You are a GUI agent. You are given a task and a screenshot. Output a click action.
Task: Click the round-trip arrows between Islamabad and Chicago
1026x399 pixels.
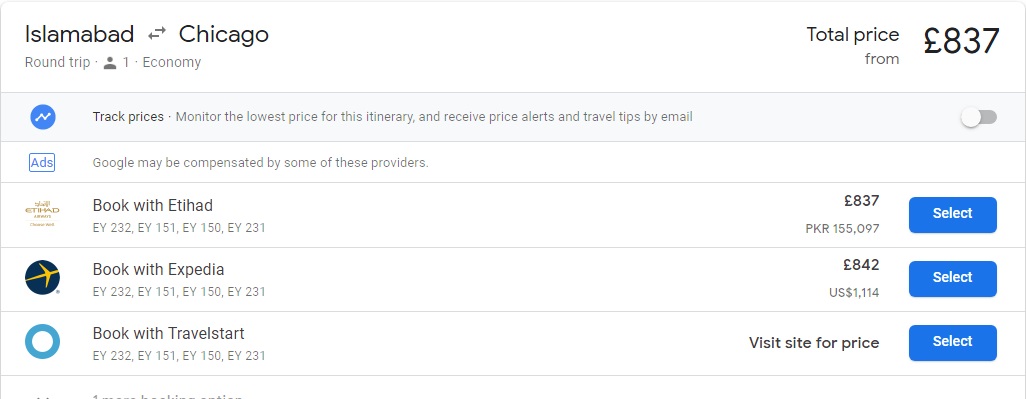156,33
